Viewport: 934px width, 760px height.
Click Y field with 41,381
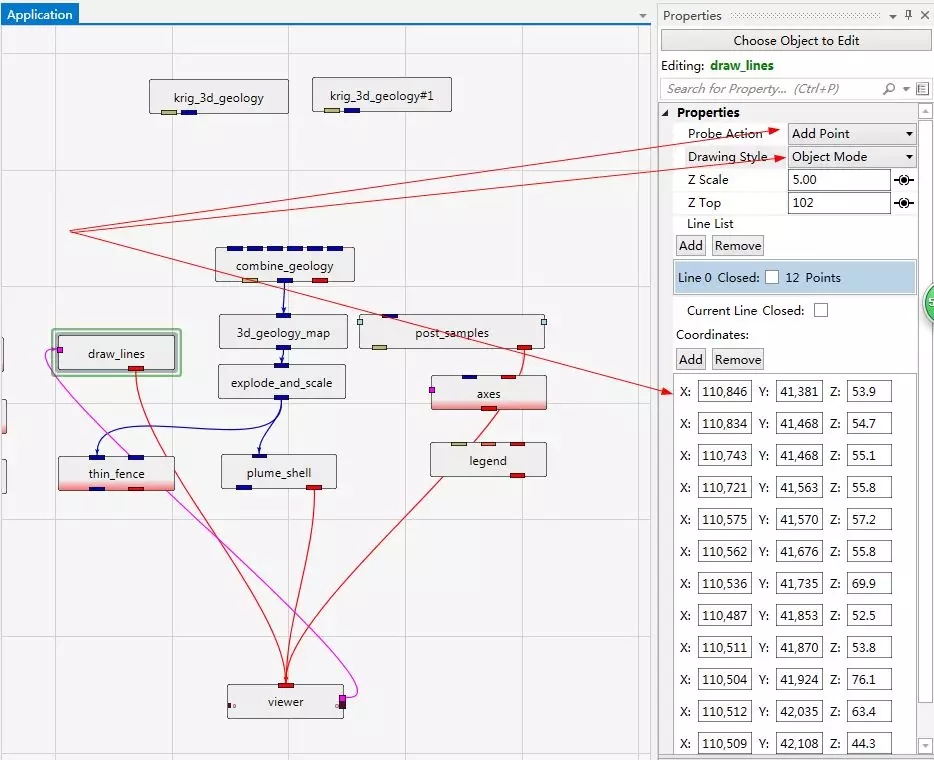799,391
